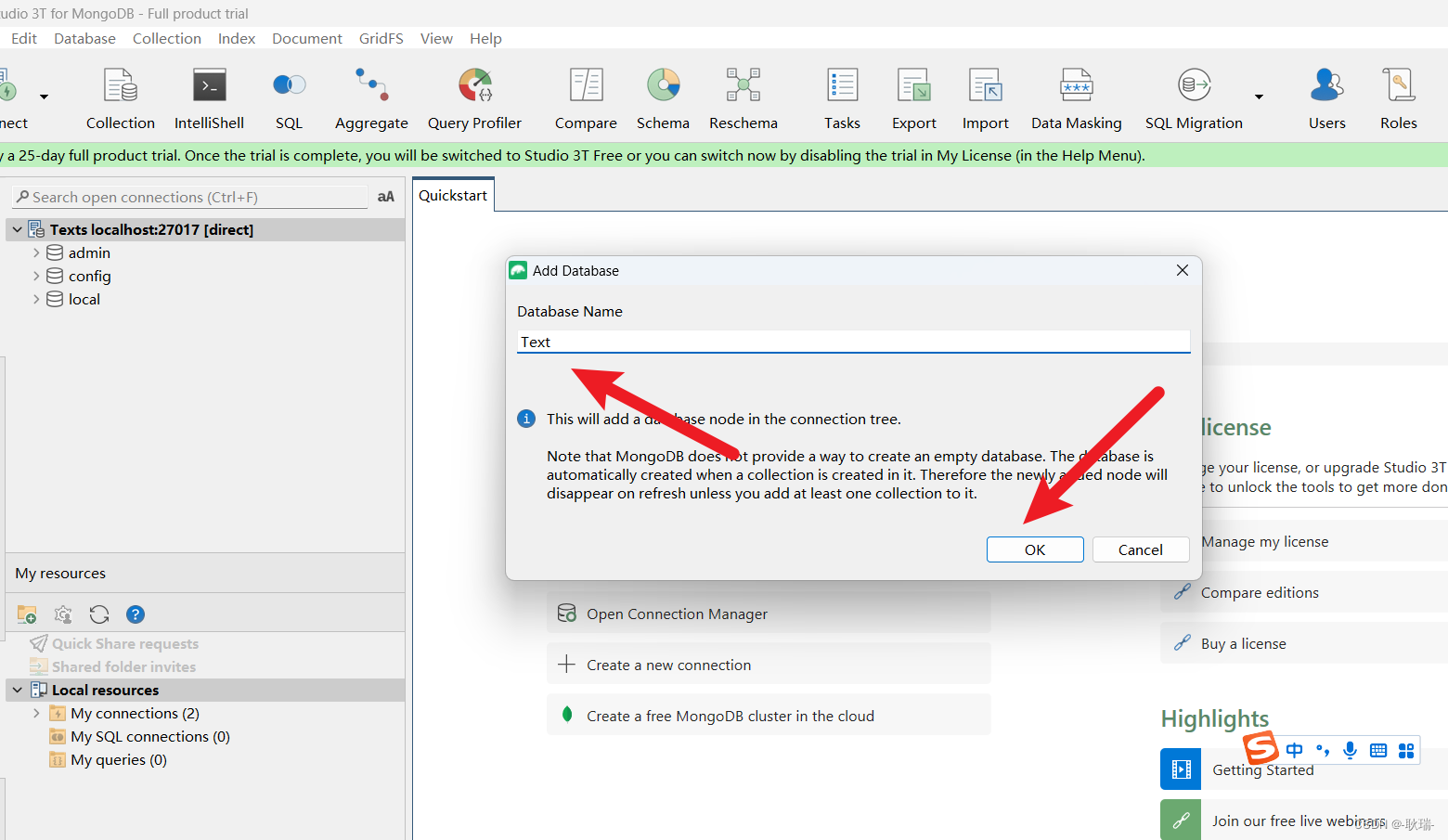Open the Sogou soft keyboard icon
1448x840 pixels.
coord(1378,750)
